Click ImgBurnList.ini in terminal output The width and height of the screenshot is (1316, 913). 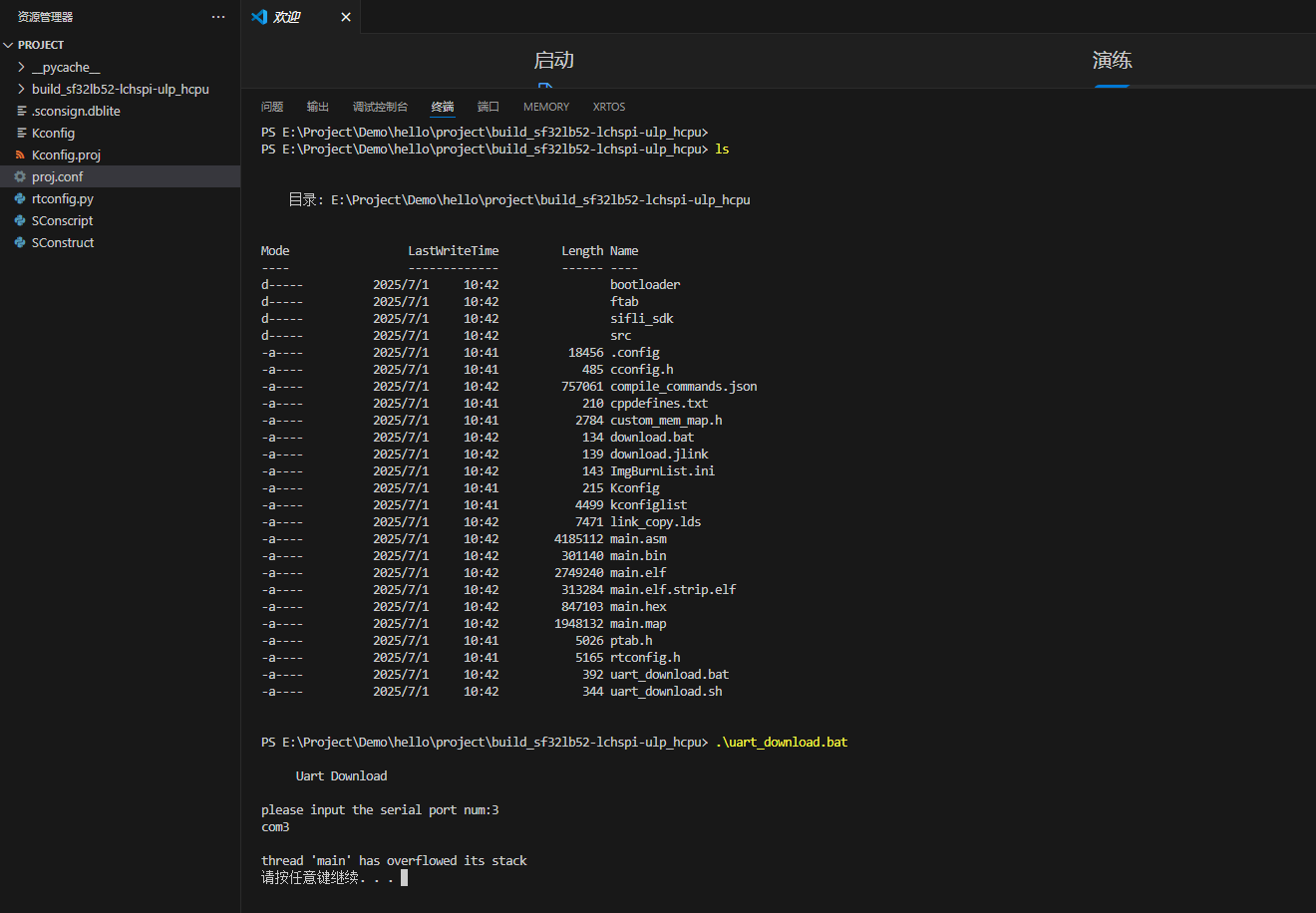(x=663, y=471)
